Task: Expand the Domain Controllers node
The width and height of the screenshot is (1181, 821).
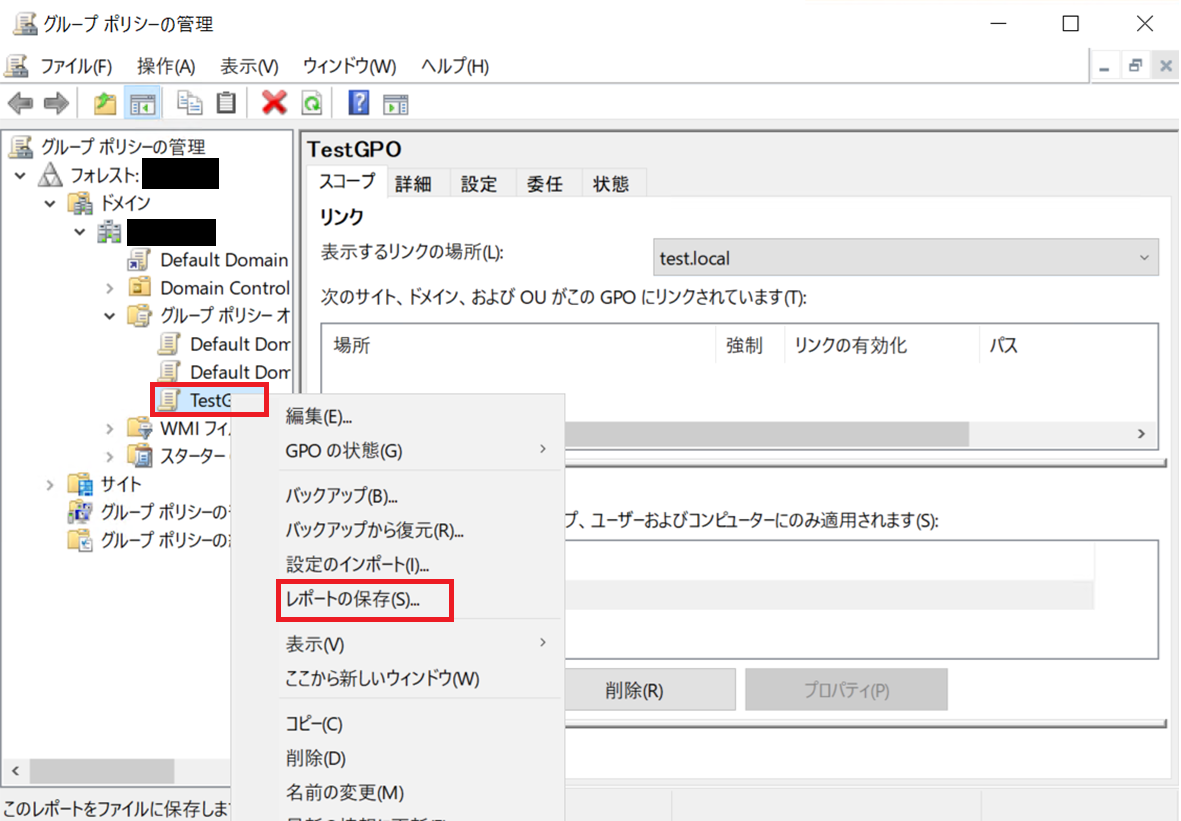Action: (110, 288)
